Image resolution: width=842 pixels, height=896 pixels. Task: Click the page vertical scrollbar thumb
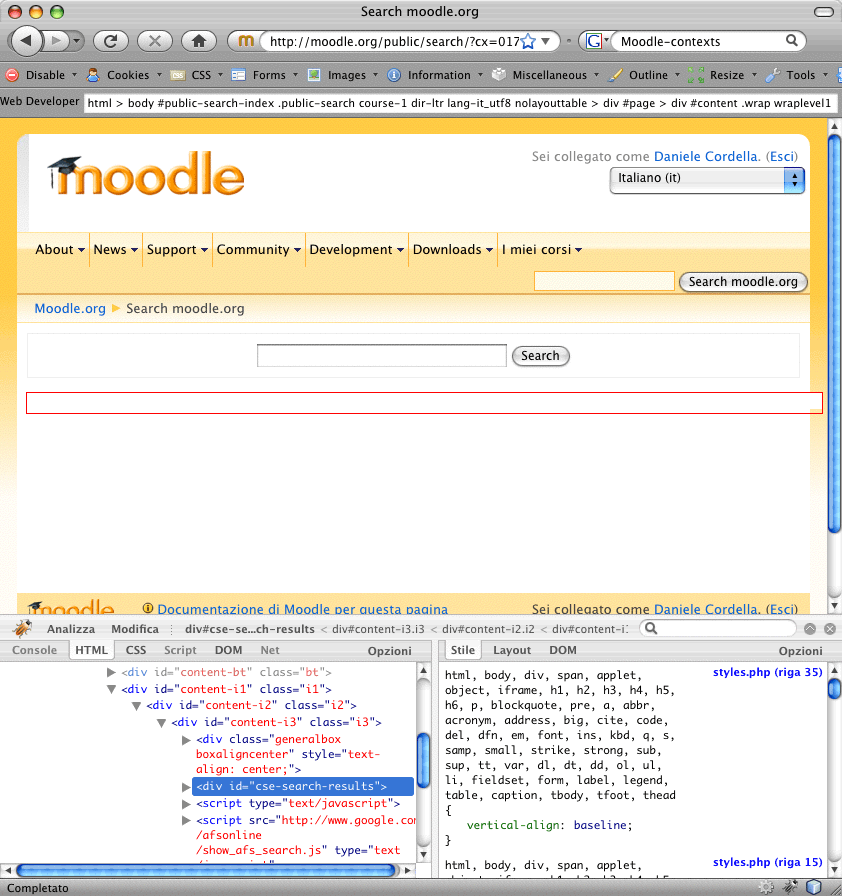coord(834,333)
